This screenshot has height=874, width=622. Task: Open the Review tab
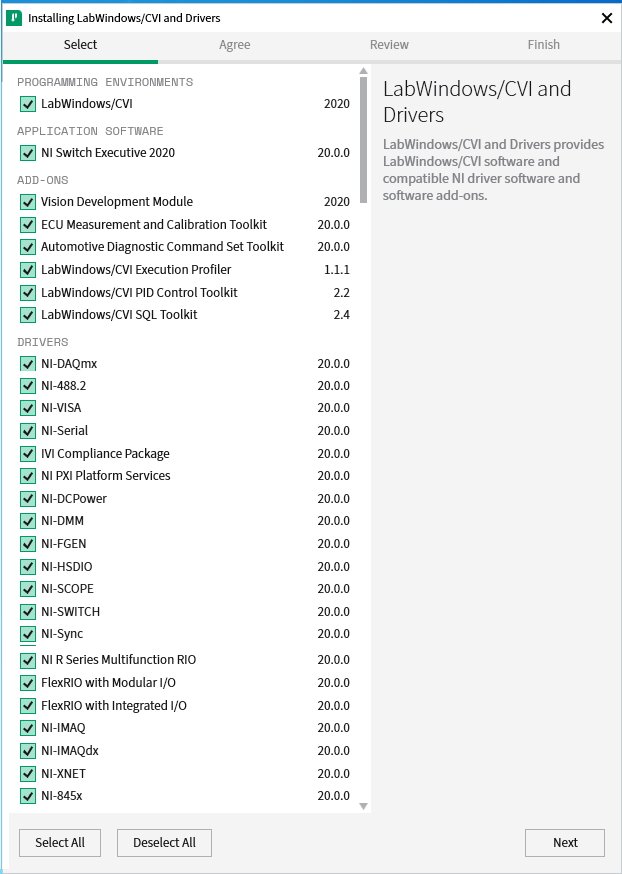click(389, 45)
